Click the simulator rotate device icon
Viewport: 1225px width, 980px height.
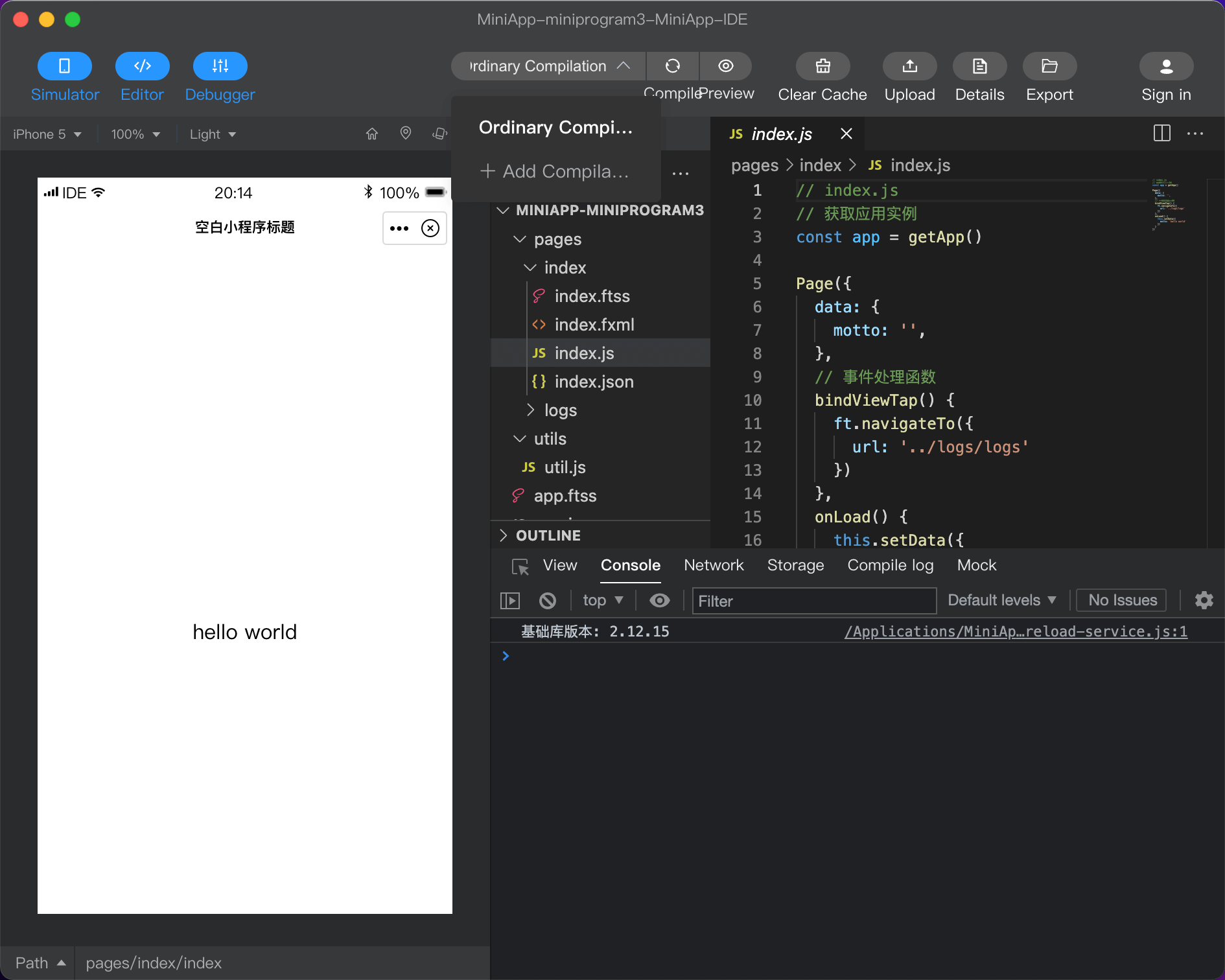point(440,134)
